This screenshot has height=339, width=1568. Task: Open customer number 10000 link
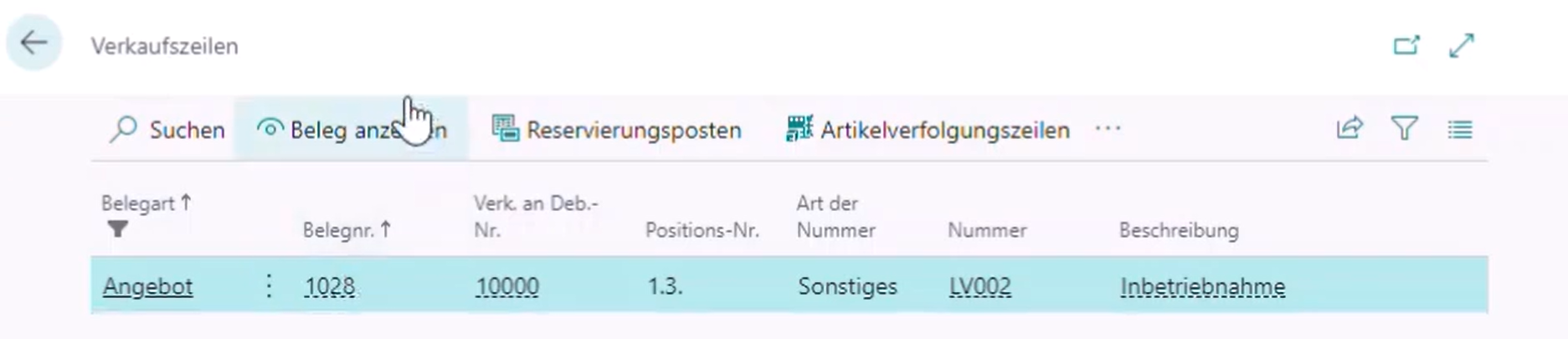507,286
